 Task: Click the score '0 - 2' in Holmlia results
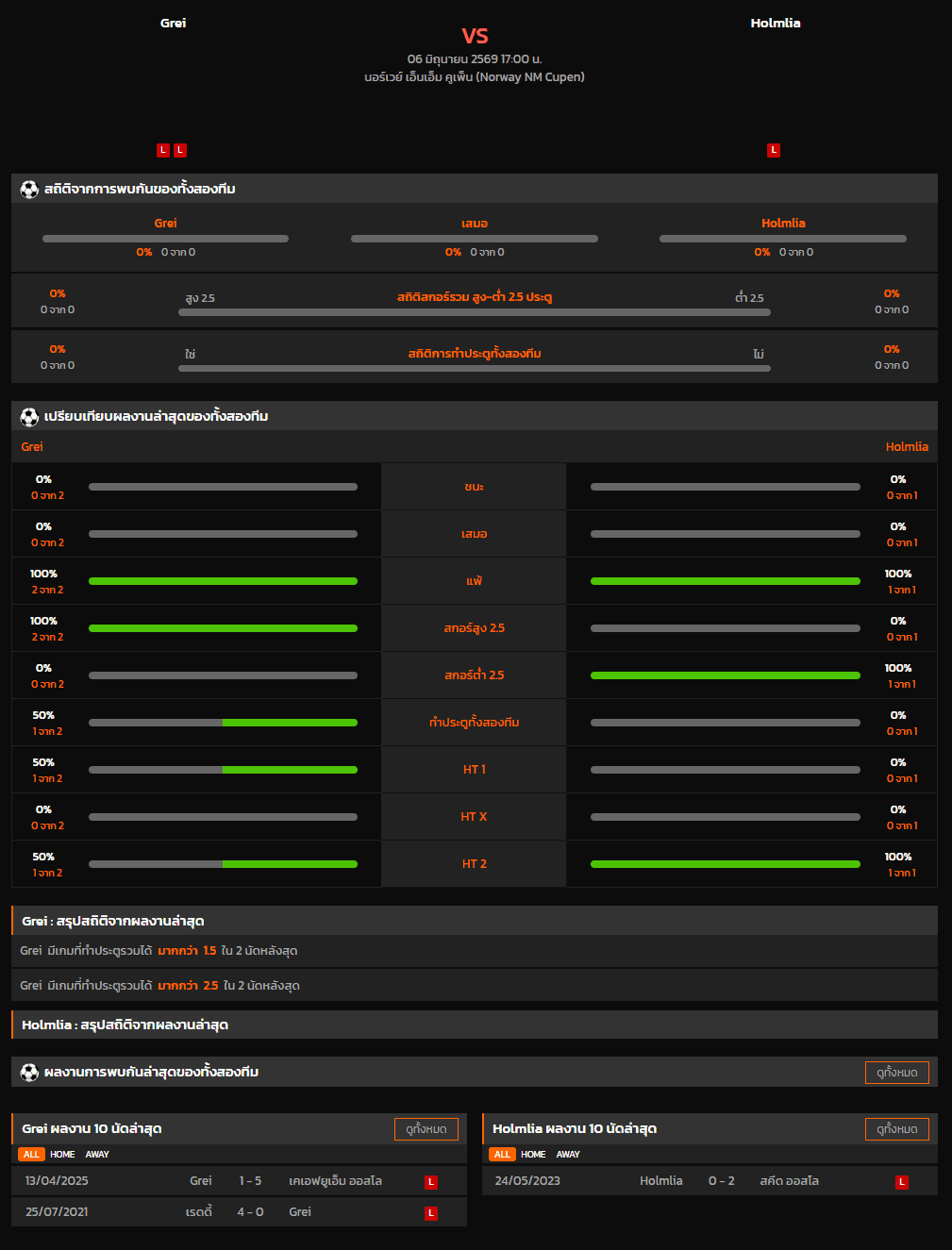tap(722, 1181)
